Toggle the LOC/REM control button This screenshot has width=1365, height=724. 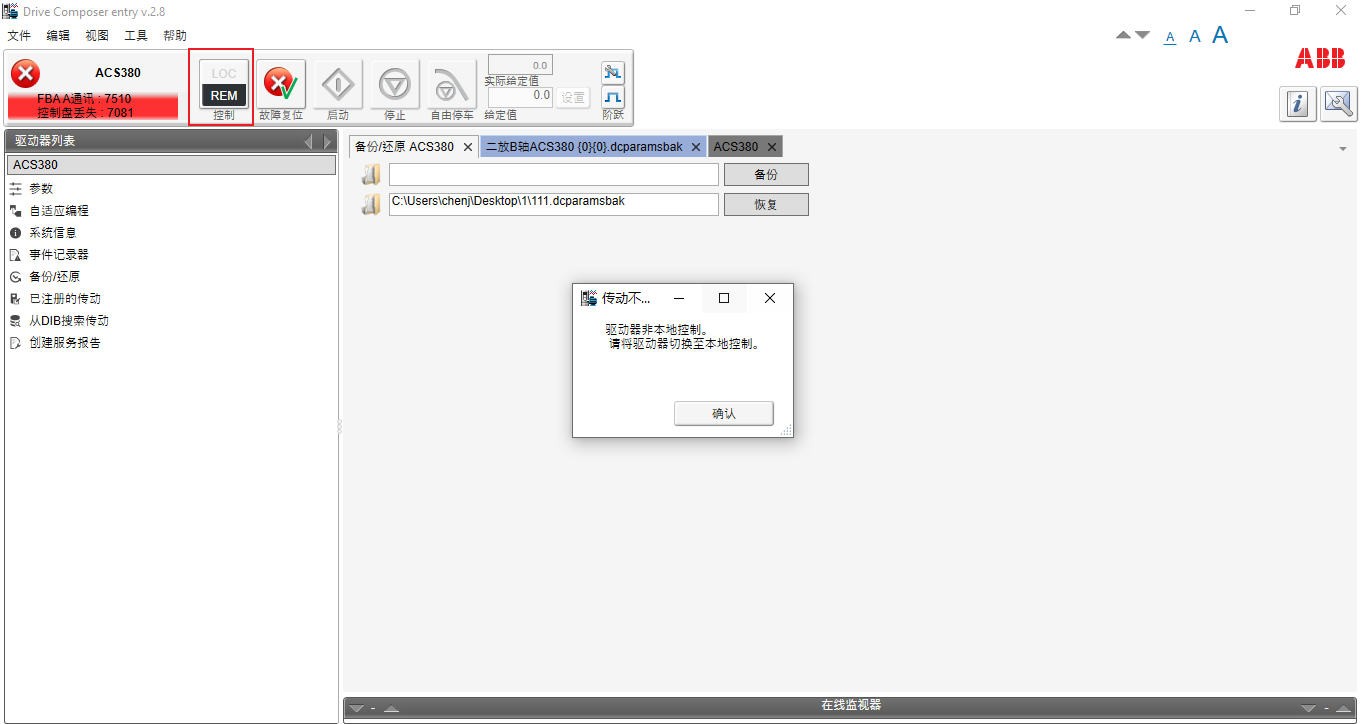click(x=224, y=84)
